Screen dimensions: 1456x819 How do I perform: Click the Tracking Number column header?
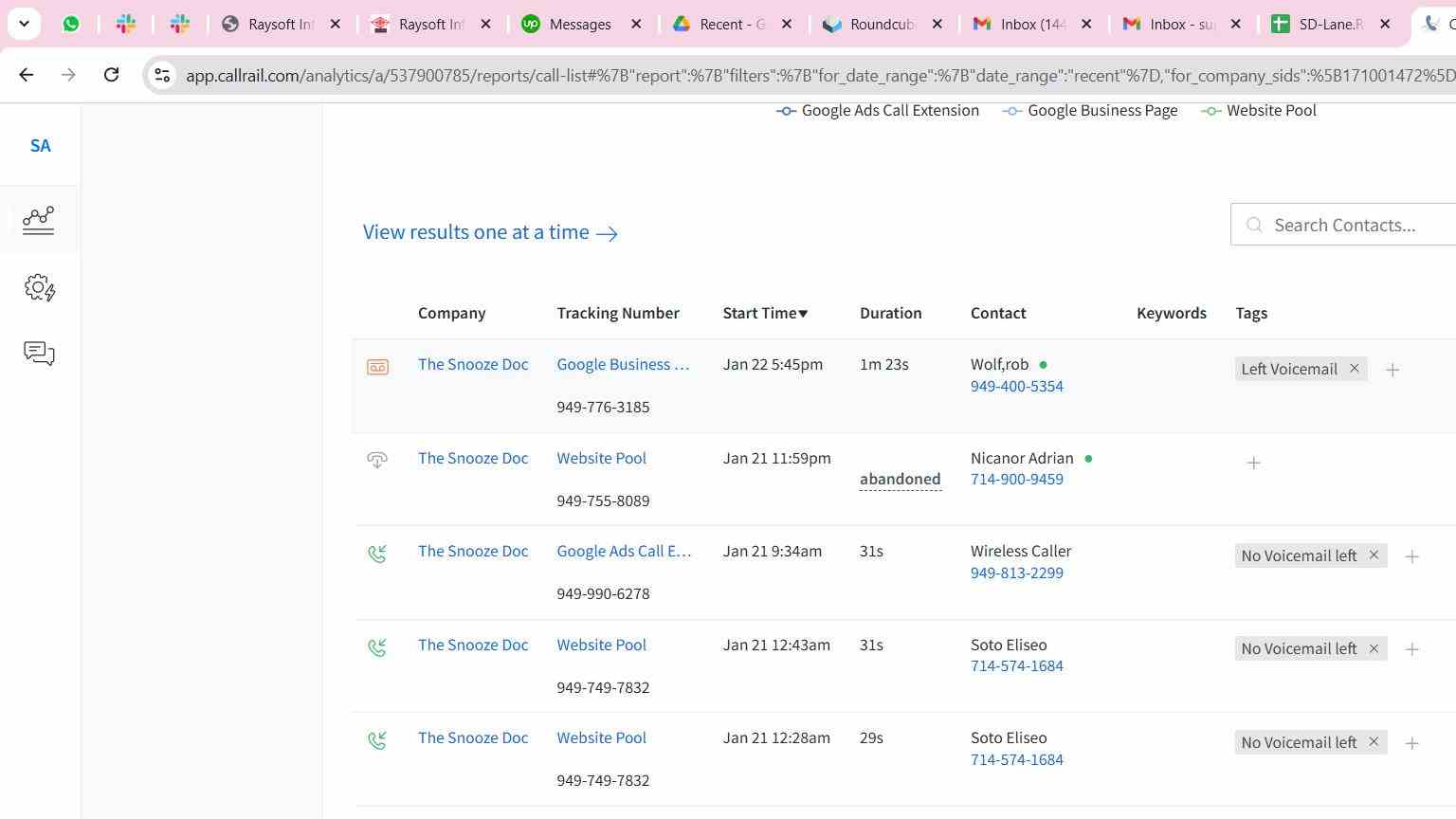click(618, 313)
